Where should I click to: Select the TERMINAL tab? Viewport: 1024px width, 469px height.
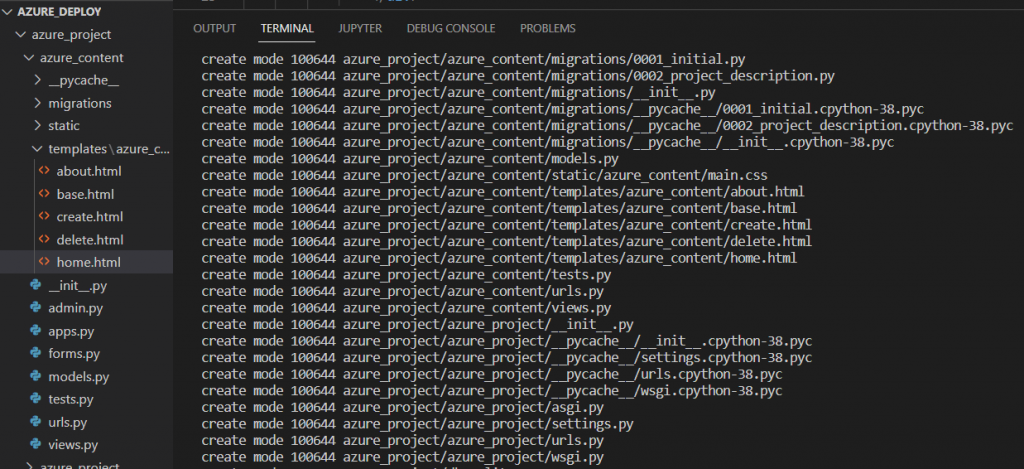287,28
